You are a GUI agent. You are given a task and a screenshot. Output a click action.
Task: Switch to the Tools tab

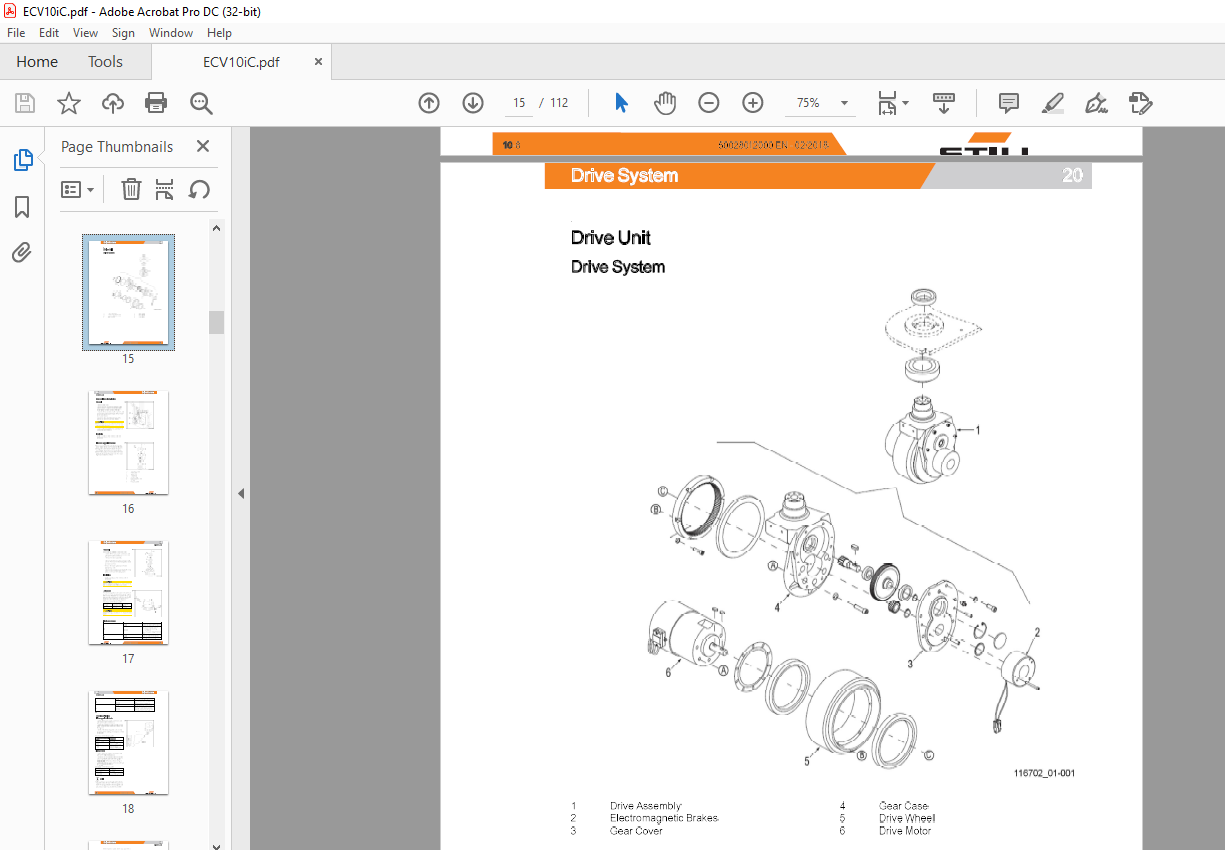point(105,62)
